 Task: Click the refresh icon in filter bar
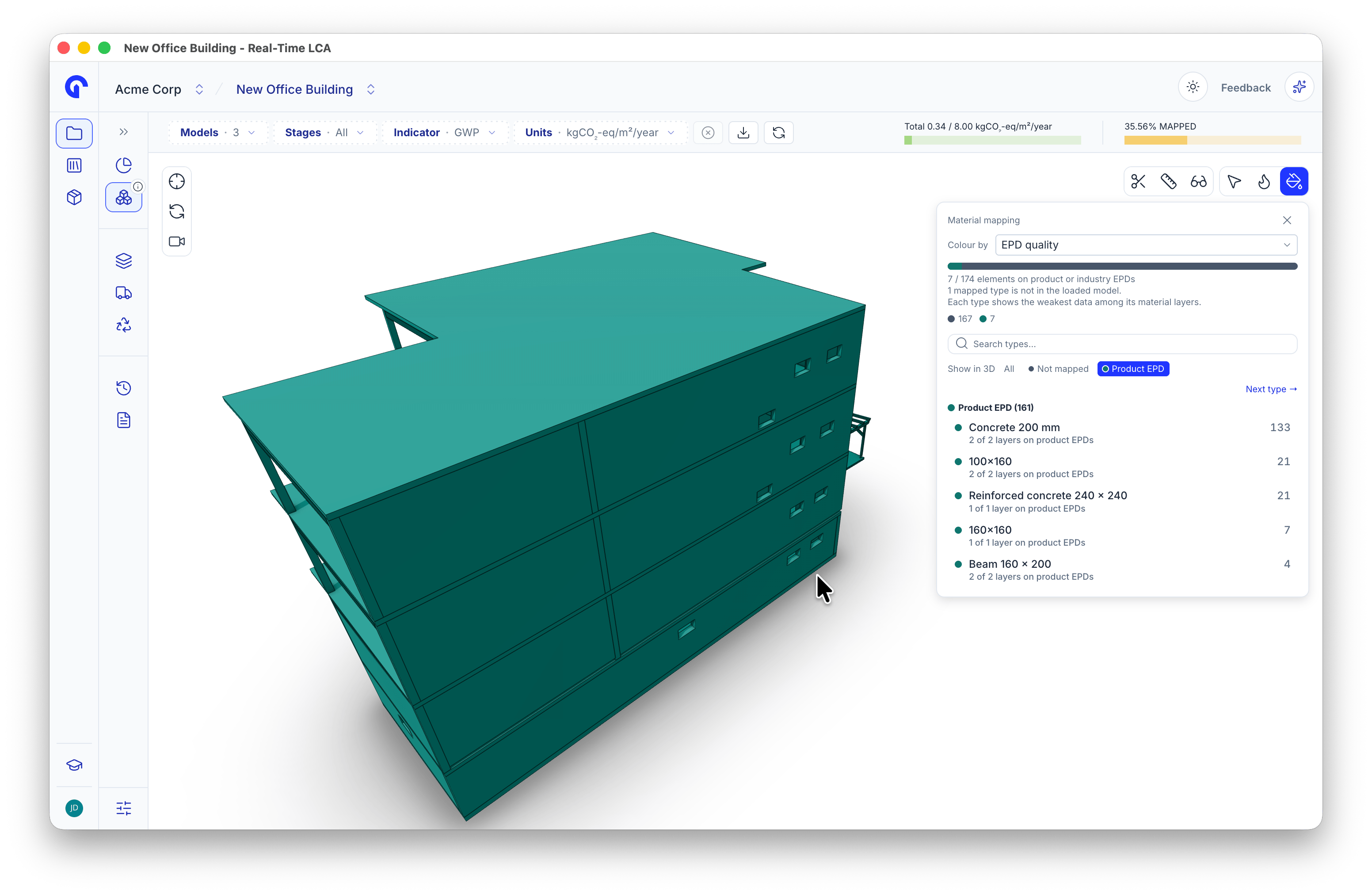(778, 133)
